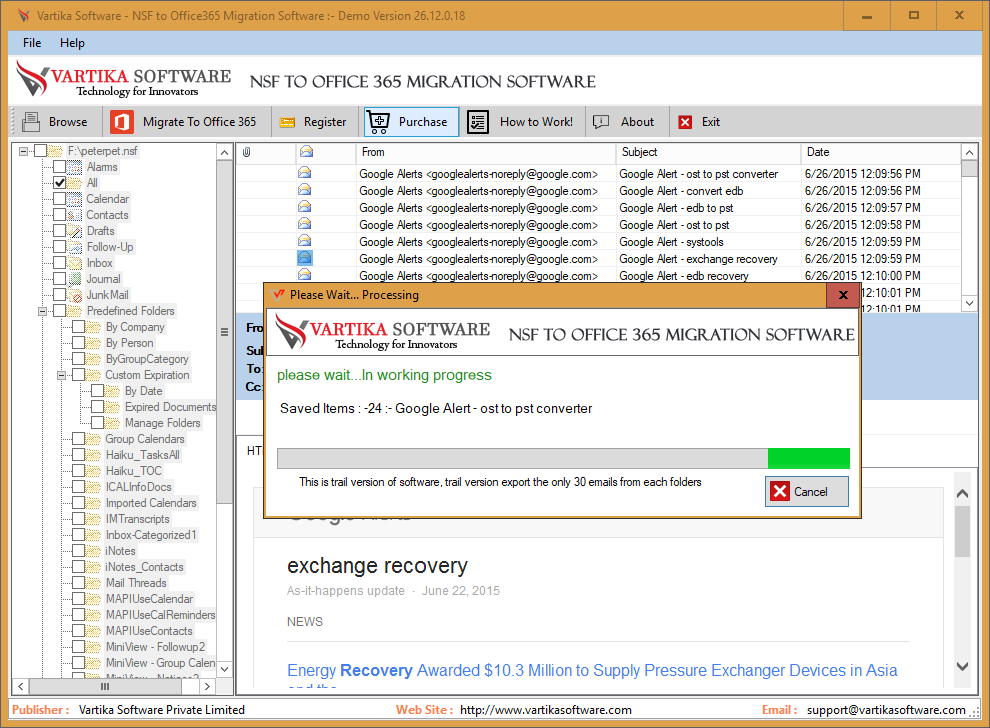This screenshot has height=728, width=990.
Task: Click envelope icon of convert edb email
Action: (x=304, y=190)
